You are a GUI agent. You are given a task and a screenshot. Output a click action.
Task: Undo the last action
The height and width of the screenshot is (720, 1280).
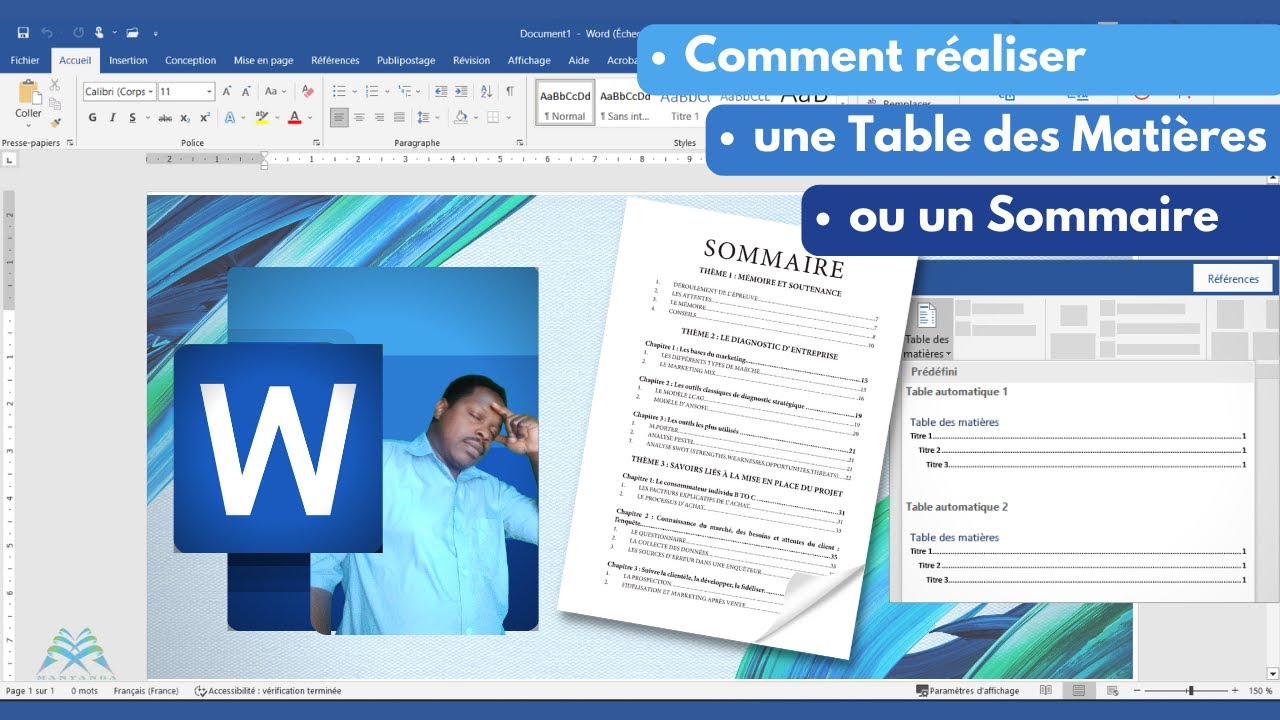point(47,33)
